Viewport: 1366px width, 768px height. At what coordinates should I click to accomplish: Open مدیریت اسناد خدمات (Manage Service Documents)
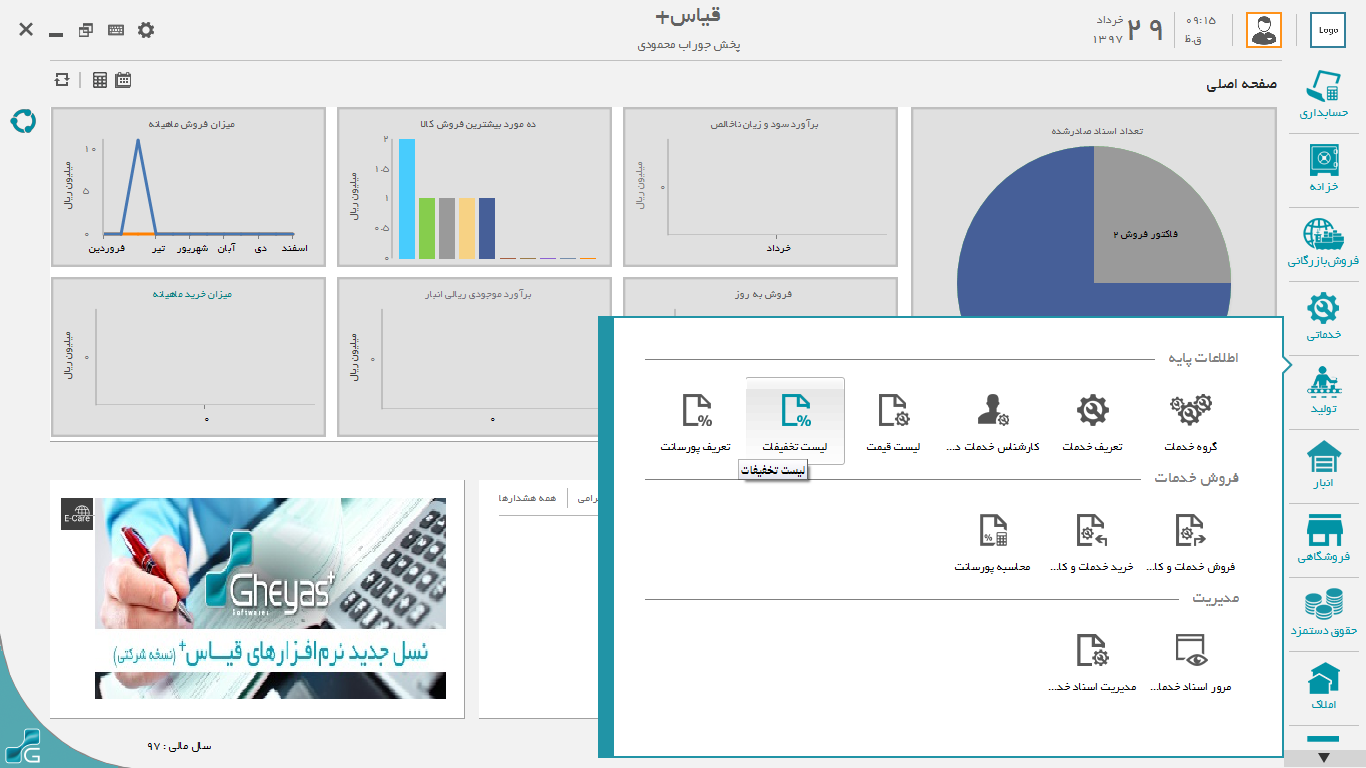tap(1092, 663)
